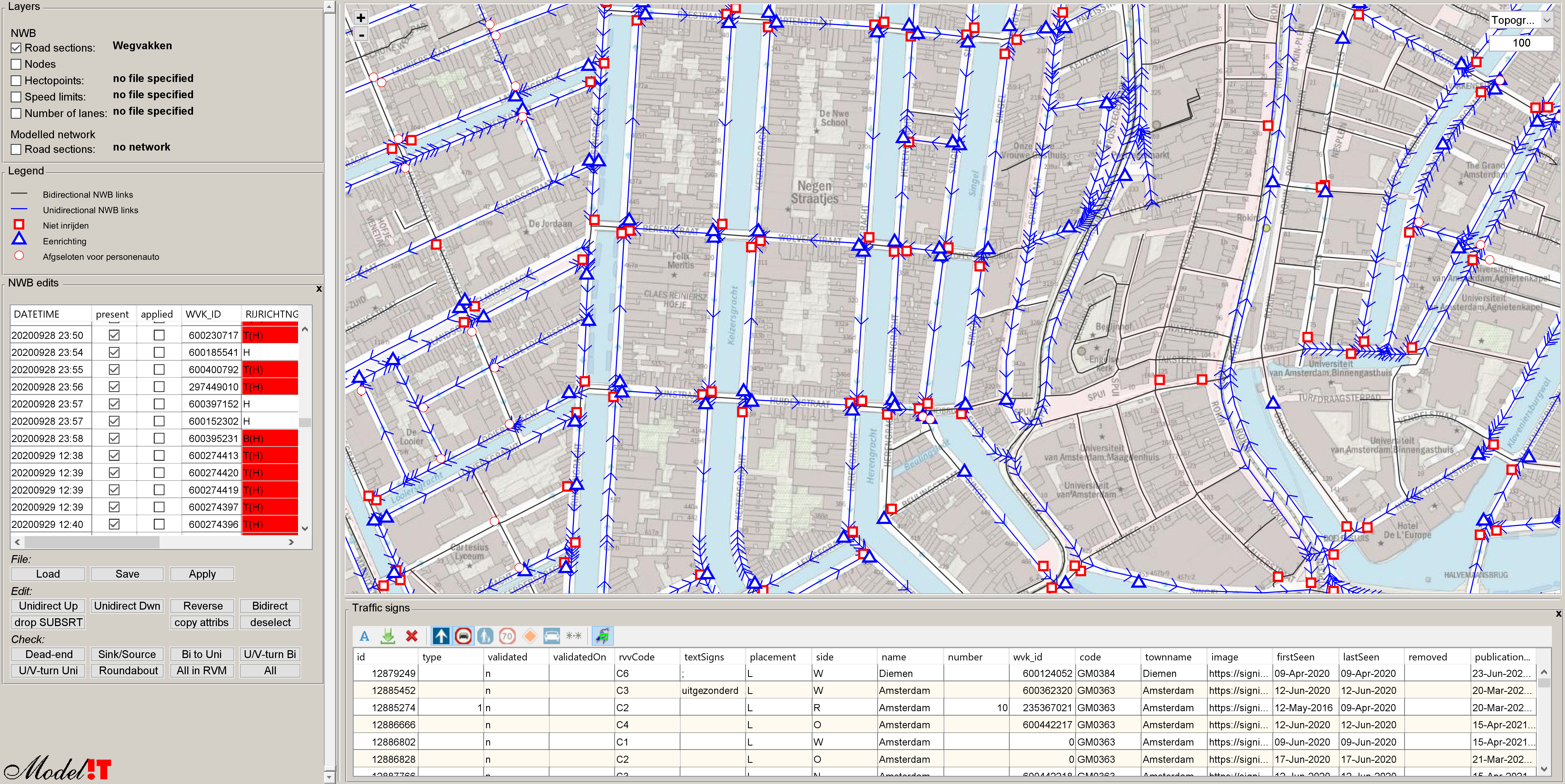Screen dimensions: 1565x784
Task: Toggle the one-way arrow sign filter
Action: [x=441, y=636]
